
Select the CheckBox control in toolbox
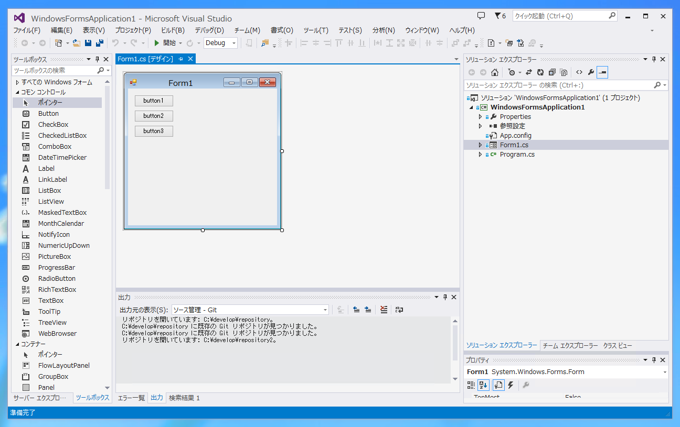pyautogui.click(x=57, y=124)
